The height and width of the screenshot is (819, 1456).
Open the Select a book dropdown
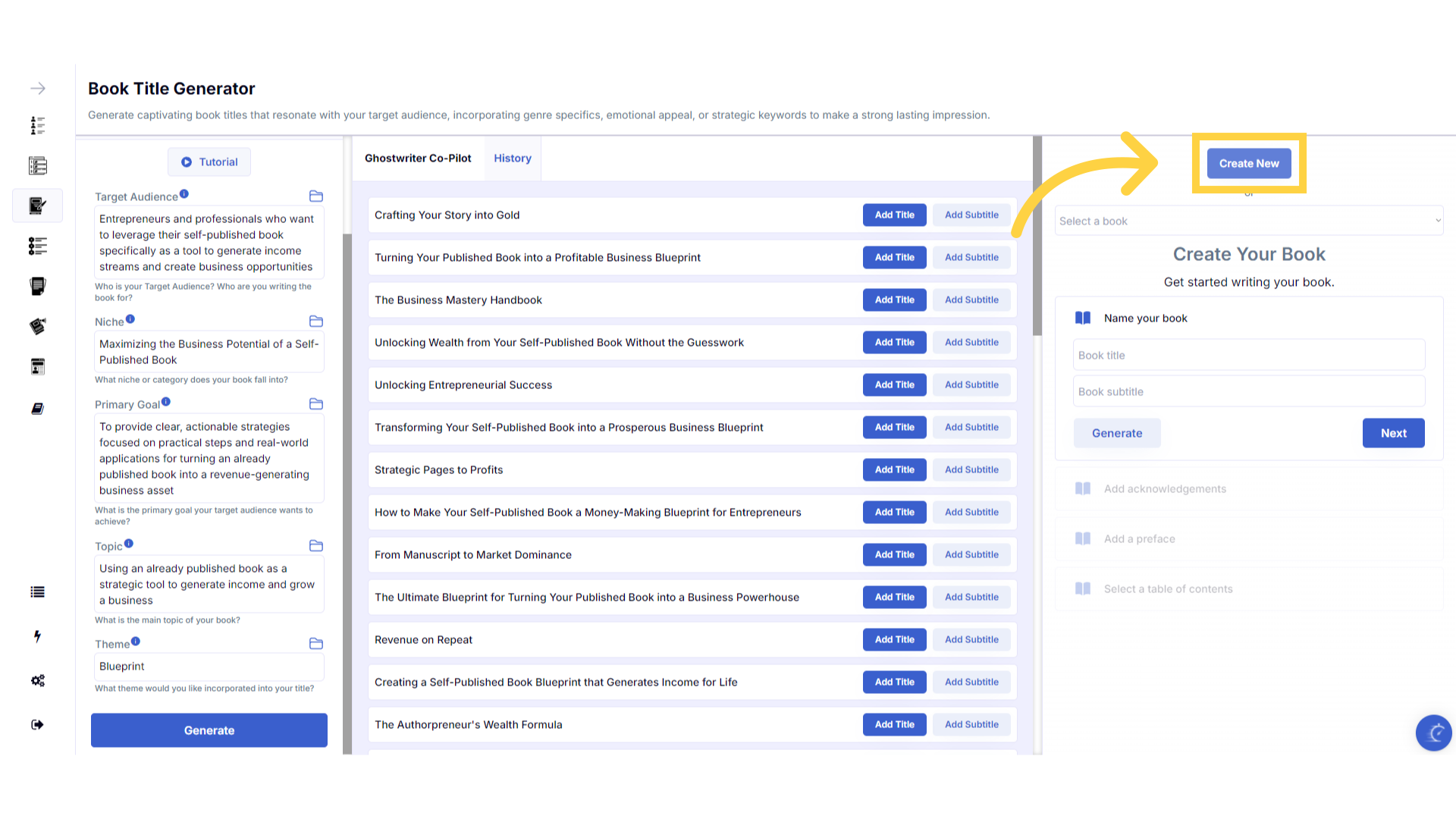pyautogui.click(x=1248, y=221)
